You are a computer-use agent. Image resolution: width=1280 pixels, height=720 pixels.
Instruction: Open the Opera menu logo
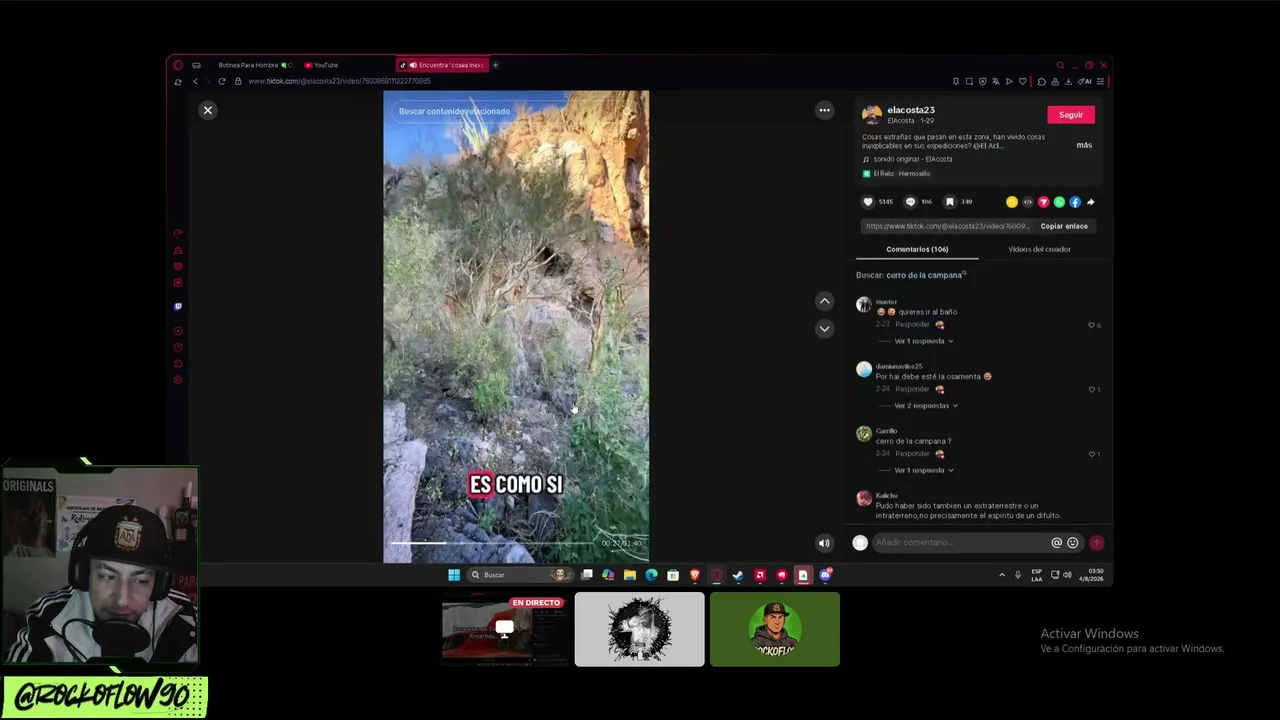click(x=178, y=65)
